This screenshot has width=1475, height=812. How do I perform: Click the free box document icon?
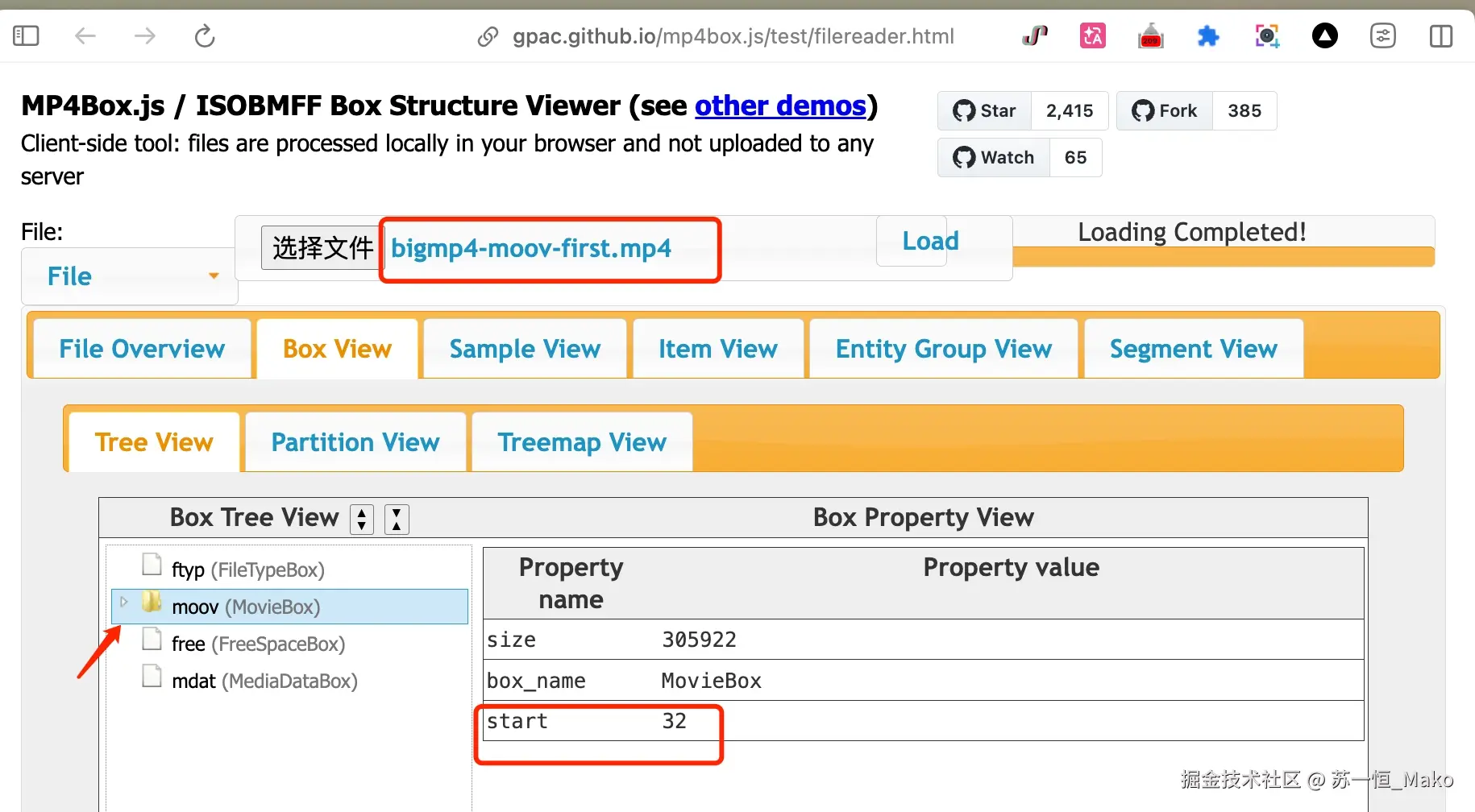pos(152,639)
